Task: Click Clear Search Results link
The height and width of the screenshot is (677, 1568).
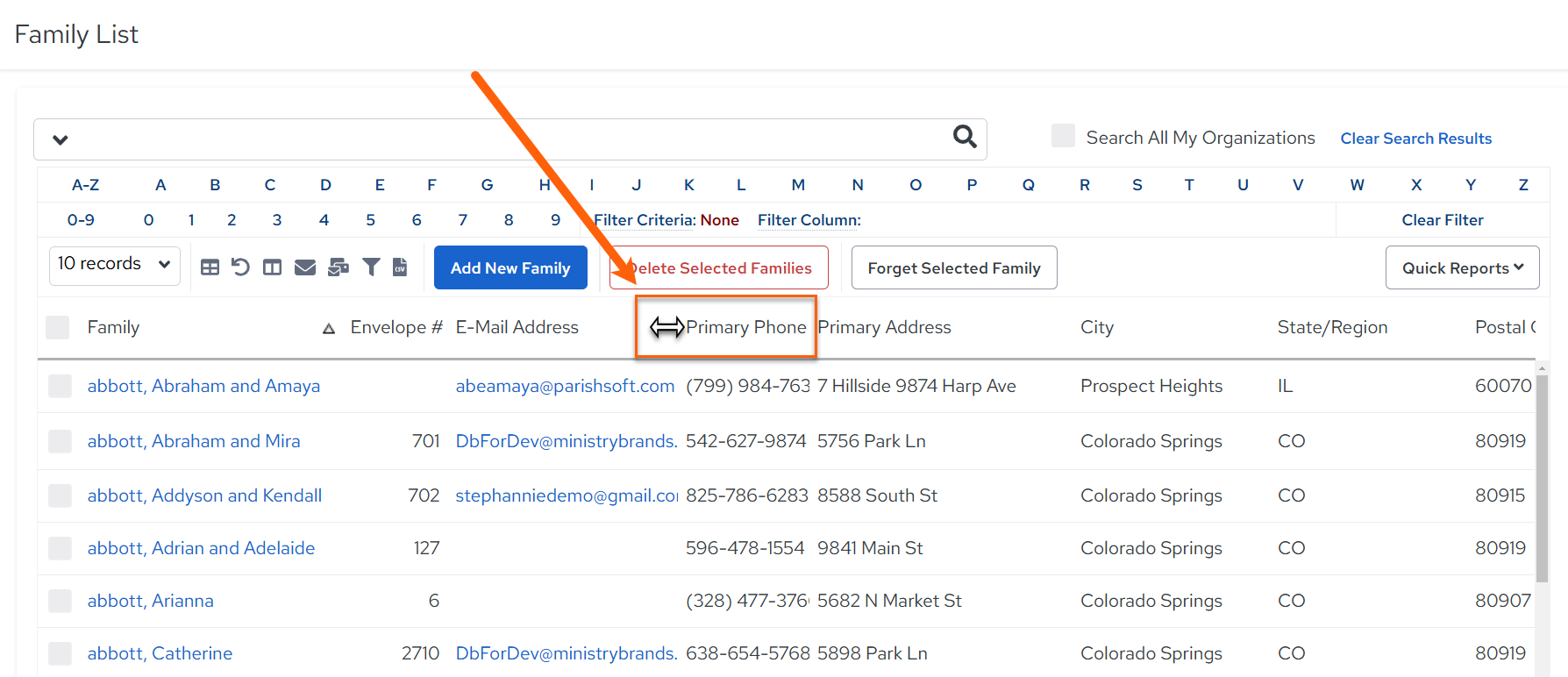Action: click(1415, 139)
